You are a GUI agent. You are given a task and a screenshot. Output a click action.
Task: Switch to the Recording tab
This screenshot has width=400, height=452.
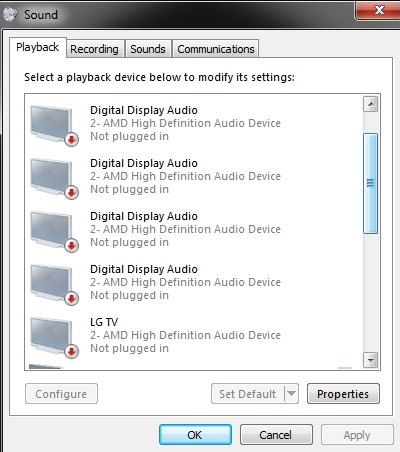[94, 49]
